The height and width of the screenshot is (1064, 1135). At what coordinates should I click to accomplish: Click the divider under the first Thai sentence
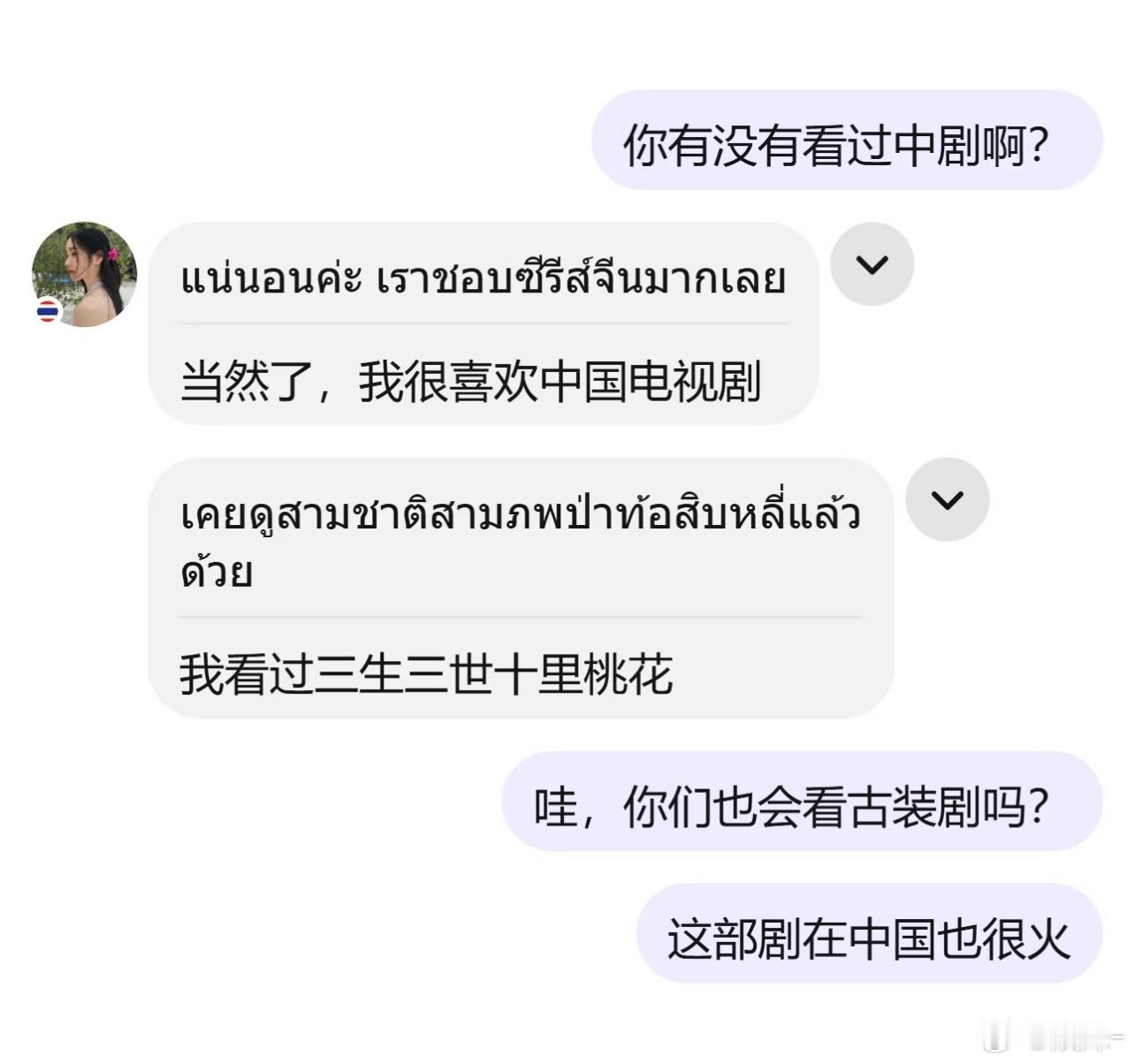[x=483, y=324]
